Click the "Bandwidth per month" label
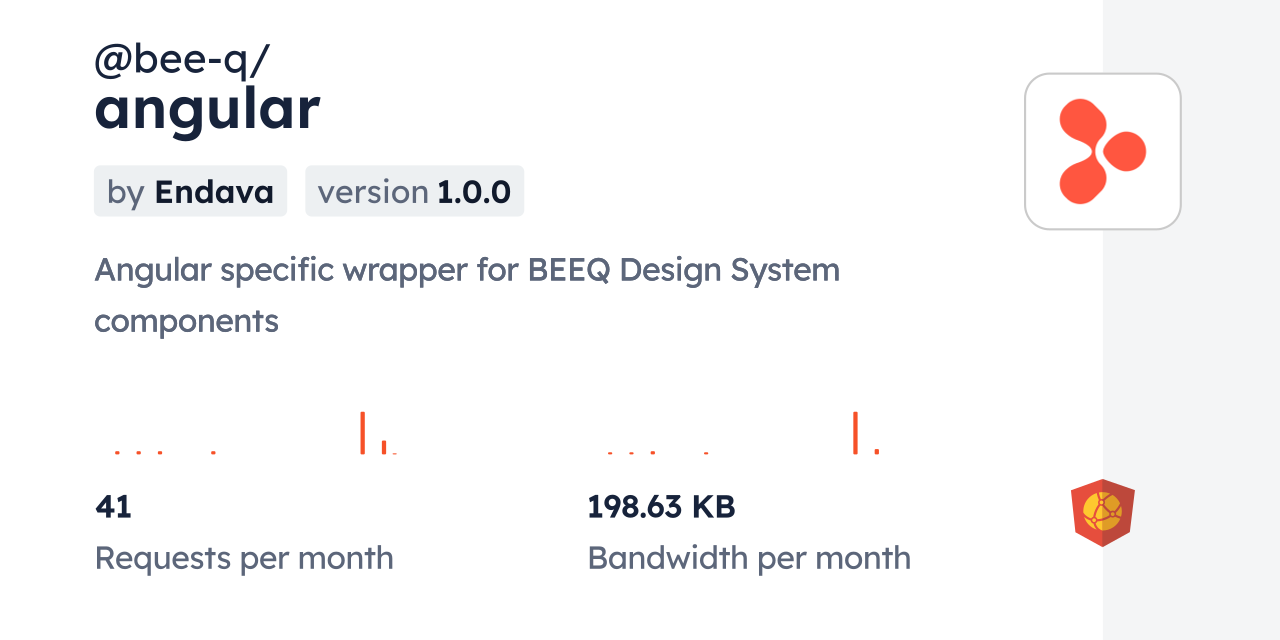Screen dimensions: 1280x640 coord(749,558)
